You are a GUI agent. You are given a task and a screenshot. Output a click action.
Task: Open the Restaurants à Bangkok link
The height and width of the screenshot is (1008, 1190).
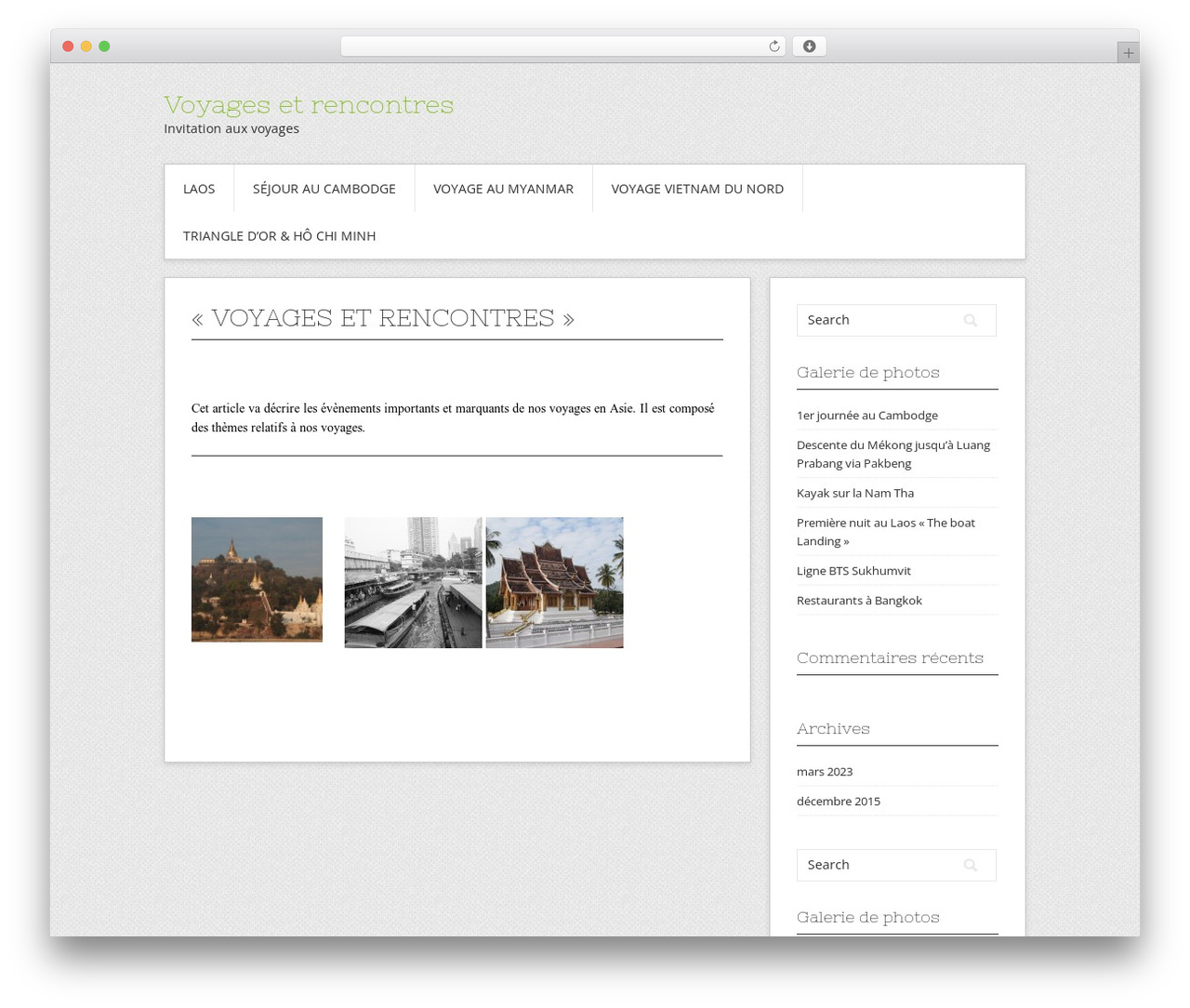point(859,601)
